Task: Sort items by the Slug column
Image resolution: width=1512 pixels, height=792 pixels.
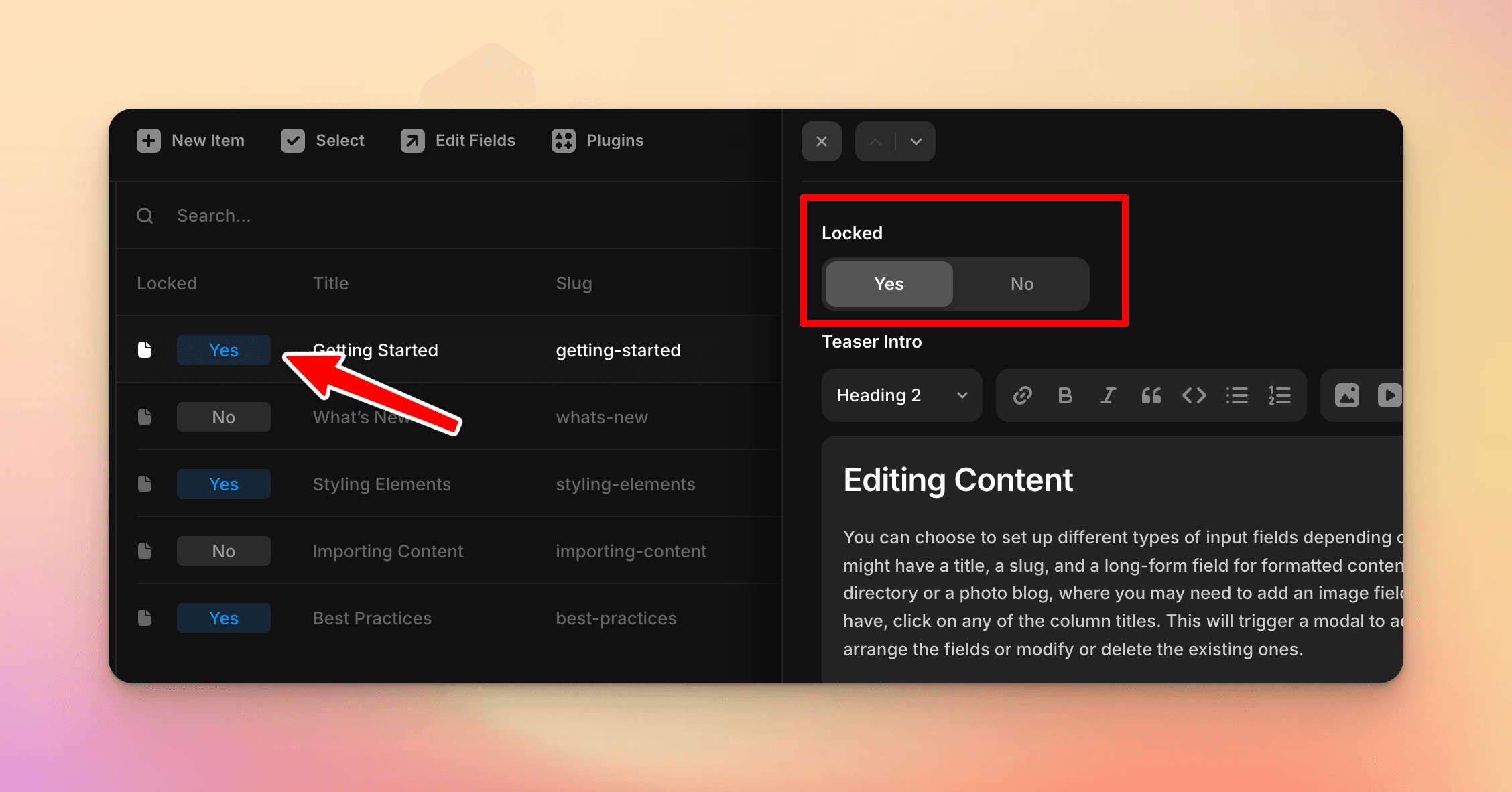Action: point(574,283)
